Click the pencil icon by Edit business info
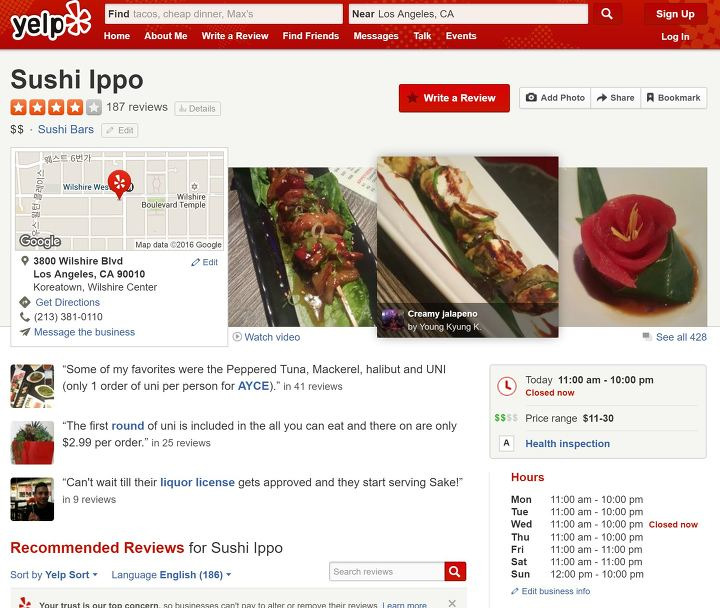This screenshot has width=720, height=608. pos(515,591)
